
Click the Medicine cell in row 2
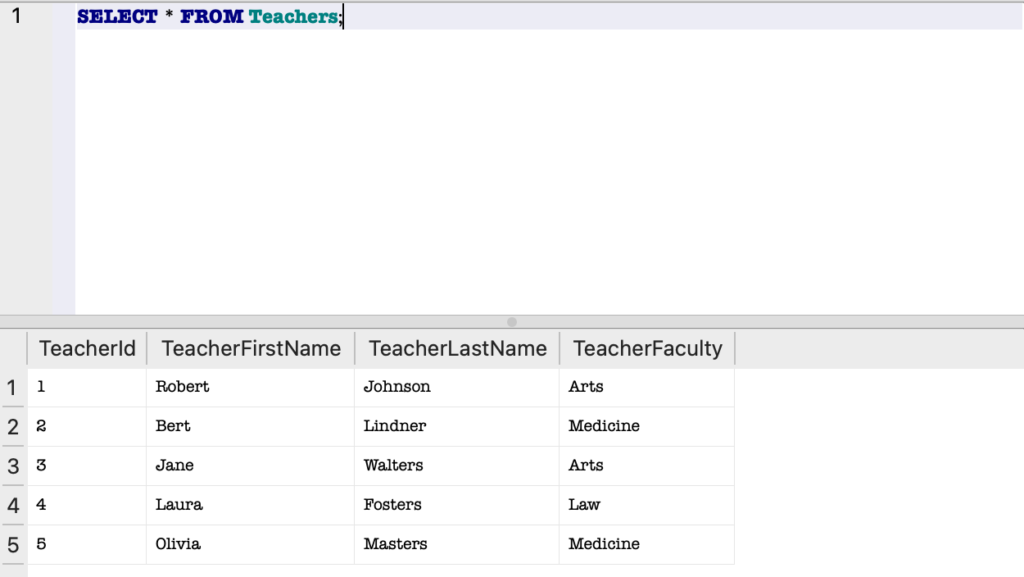click(604, 426)
